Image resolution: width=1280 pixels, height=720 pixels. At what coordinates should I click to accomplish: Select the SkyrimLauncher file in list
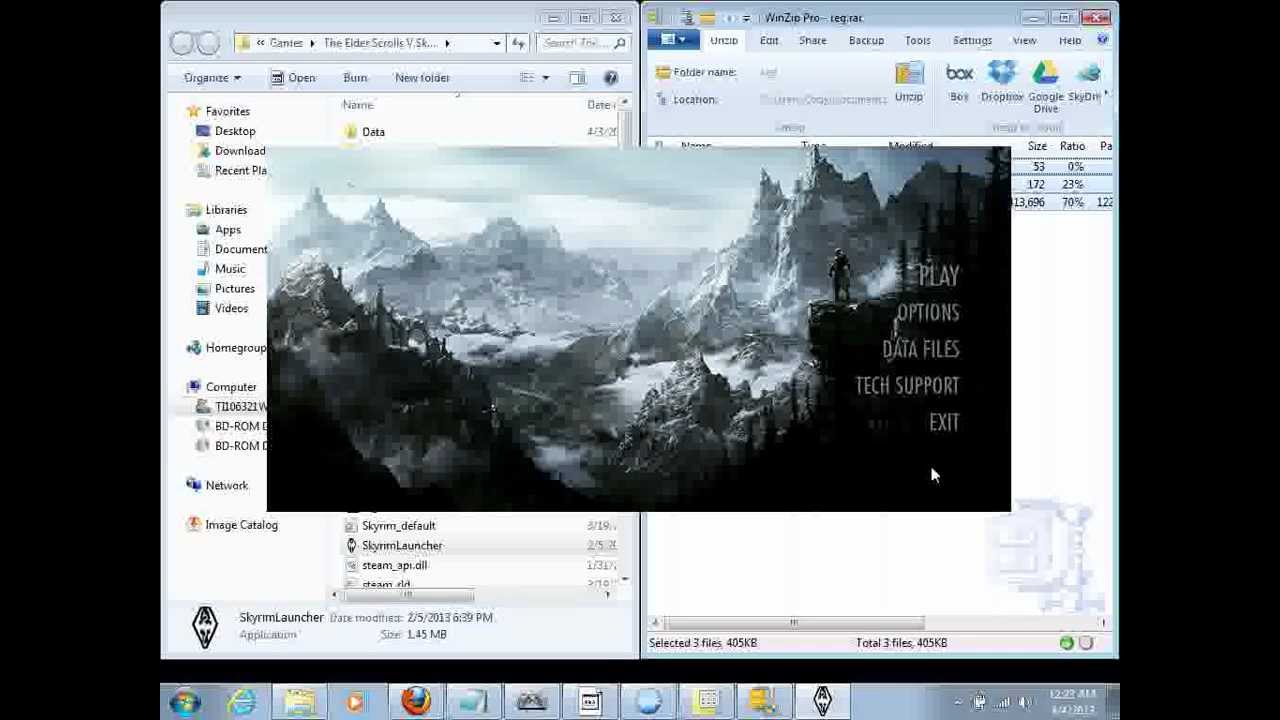coord(401,546)
